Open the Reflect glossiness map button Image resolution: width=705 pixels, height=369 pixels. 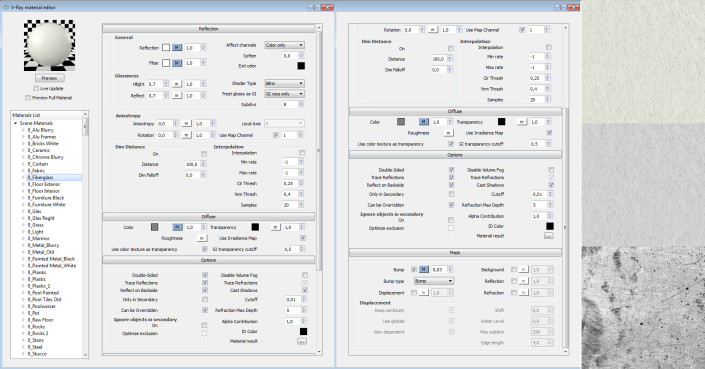coord(177,96)
